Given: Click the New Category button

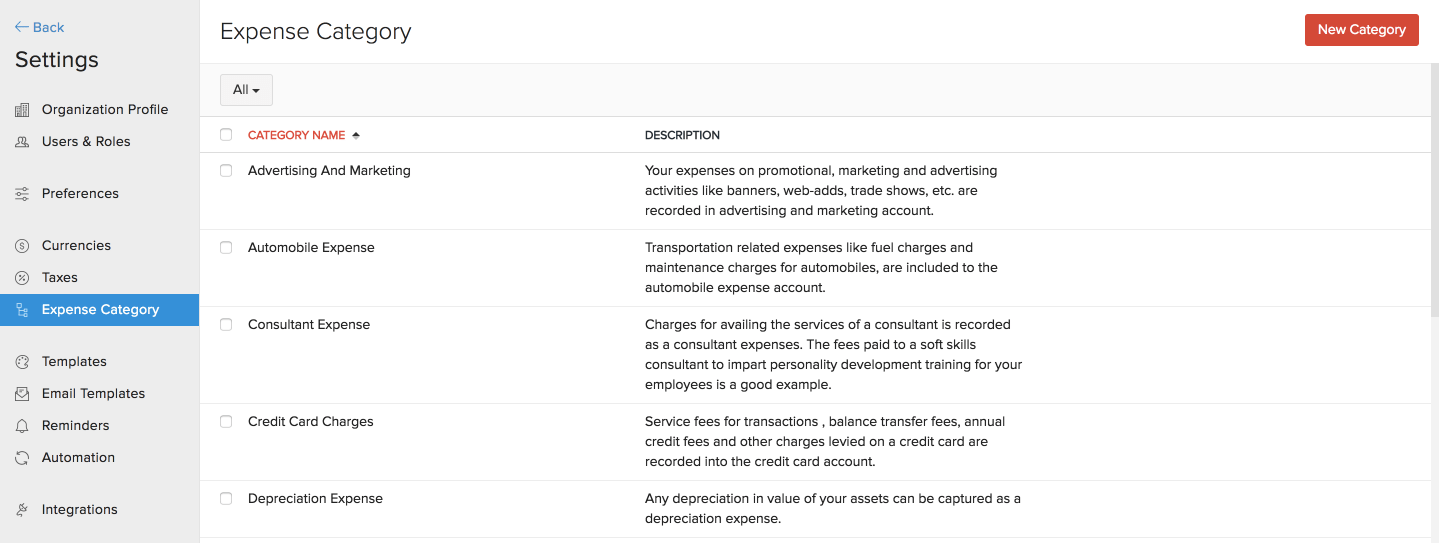Looking at the screenshot, I should coord(1362,30).
